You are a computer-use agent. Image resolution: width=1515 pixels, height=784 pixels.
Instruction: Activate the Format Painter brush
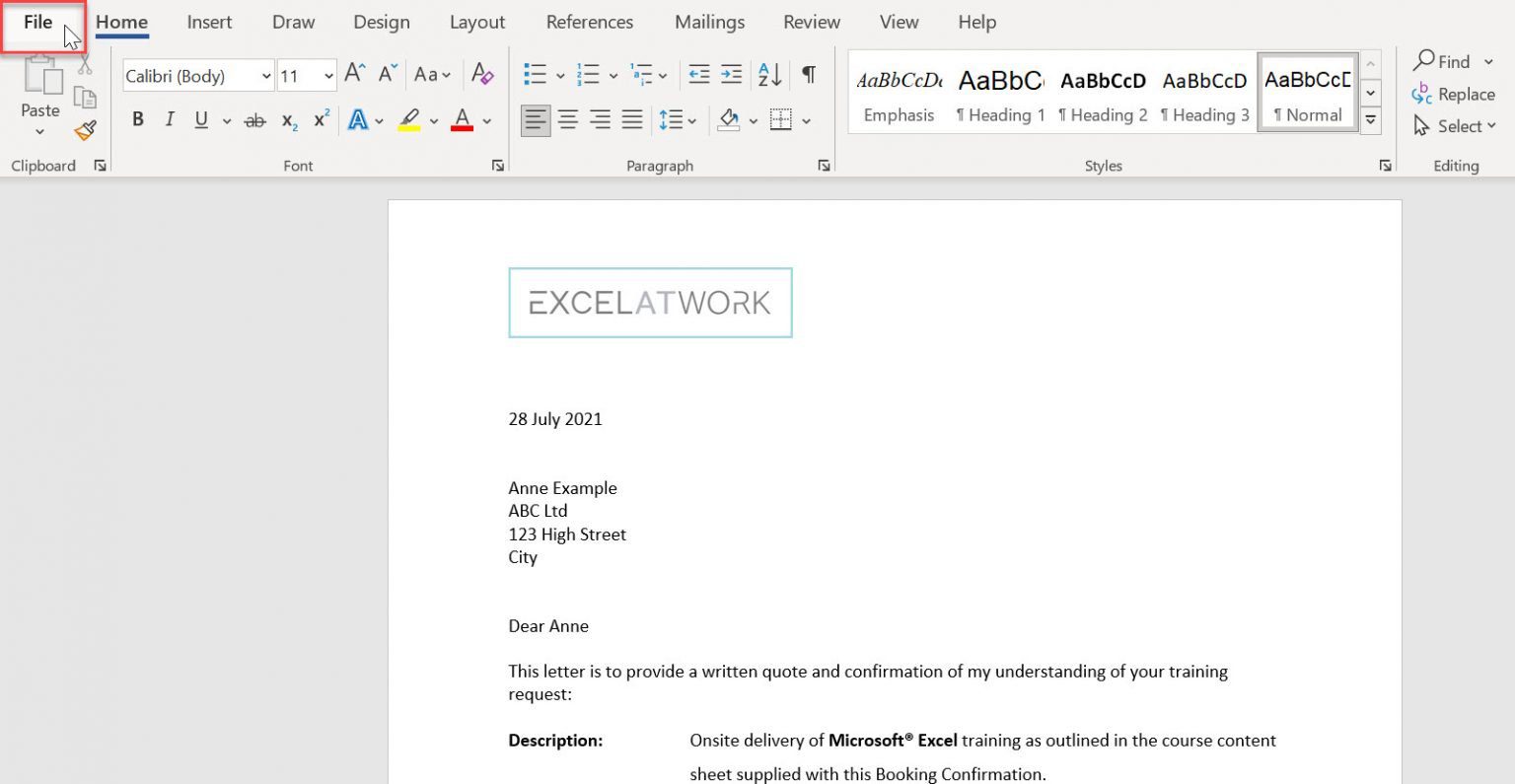pos(86,129)
